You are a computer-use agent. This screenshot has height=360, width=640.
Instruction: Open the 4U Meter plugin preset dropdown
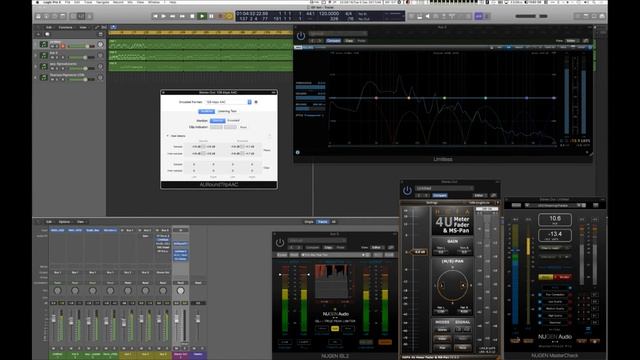[444, 188]
